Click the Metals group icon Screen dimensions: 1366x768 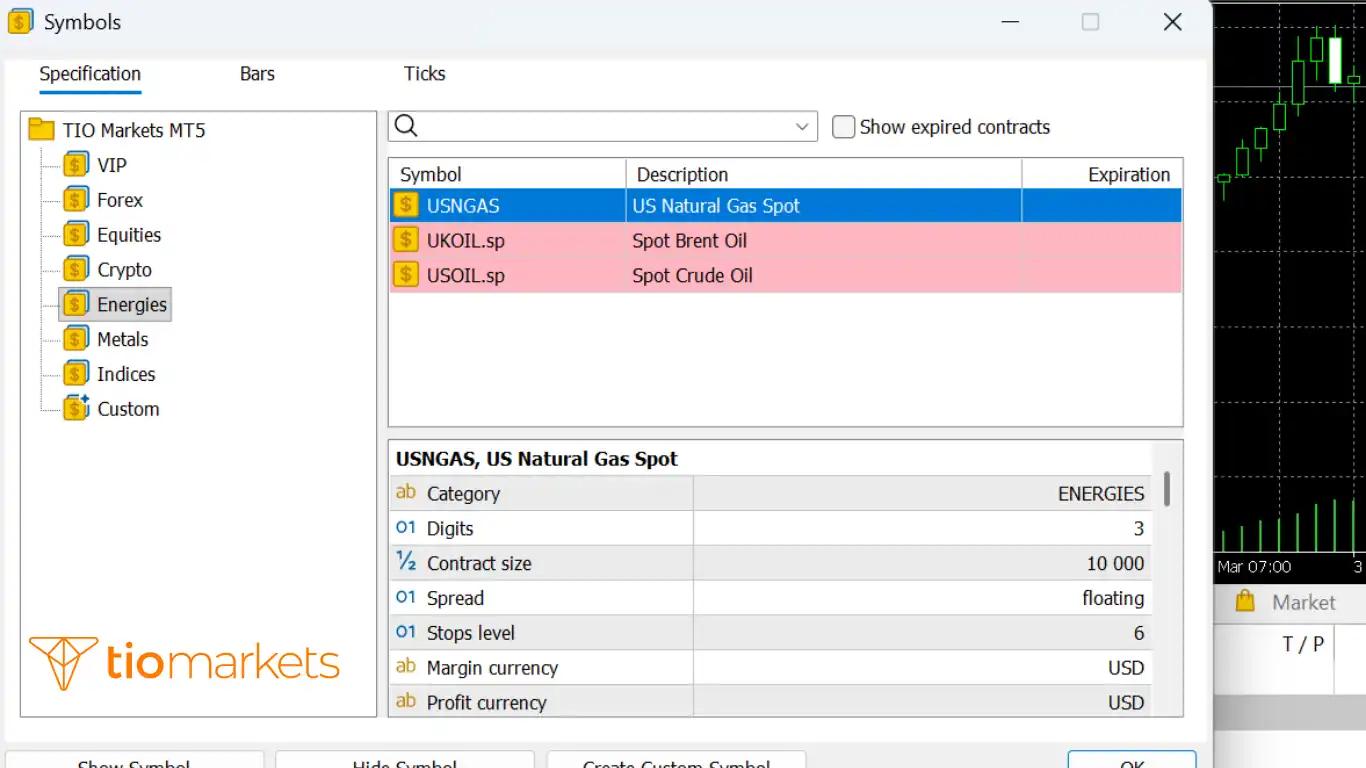coord(75,339)
